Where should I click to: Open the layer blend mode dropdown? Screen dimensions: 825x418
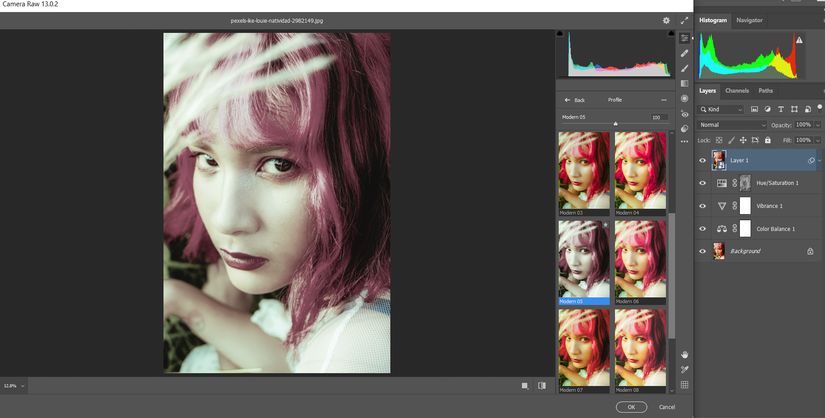pos(732,125)
